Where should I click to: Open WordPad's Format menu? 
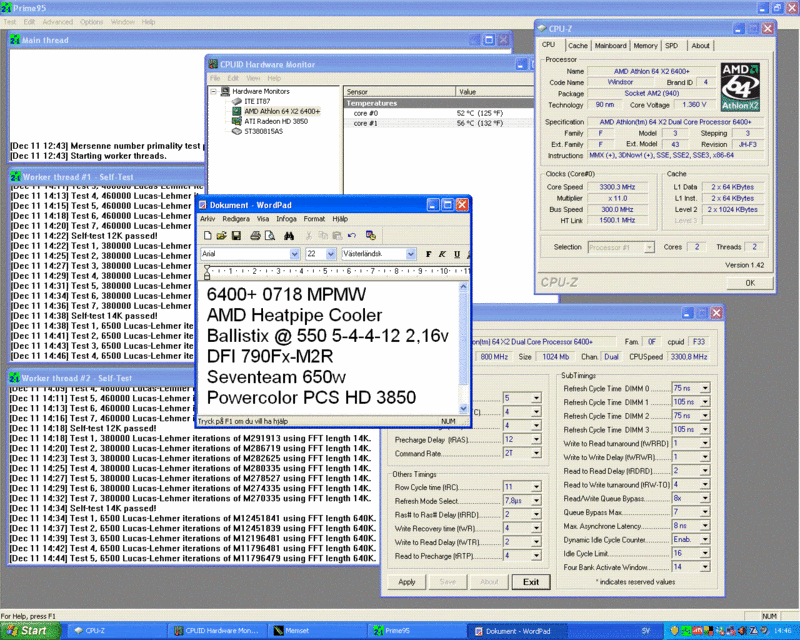click(314, 219)
